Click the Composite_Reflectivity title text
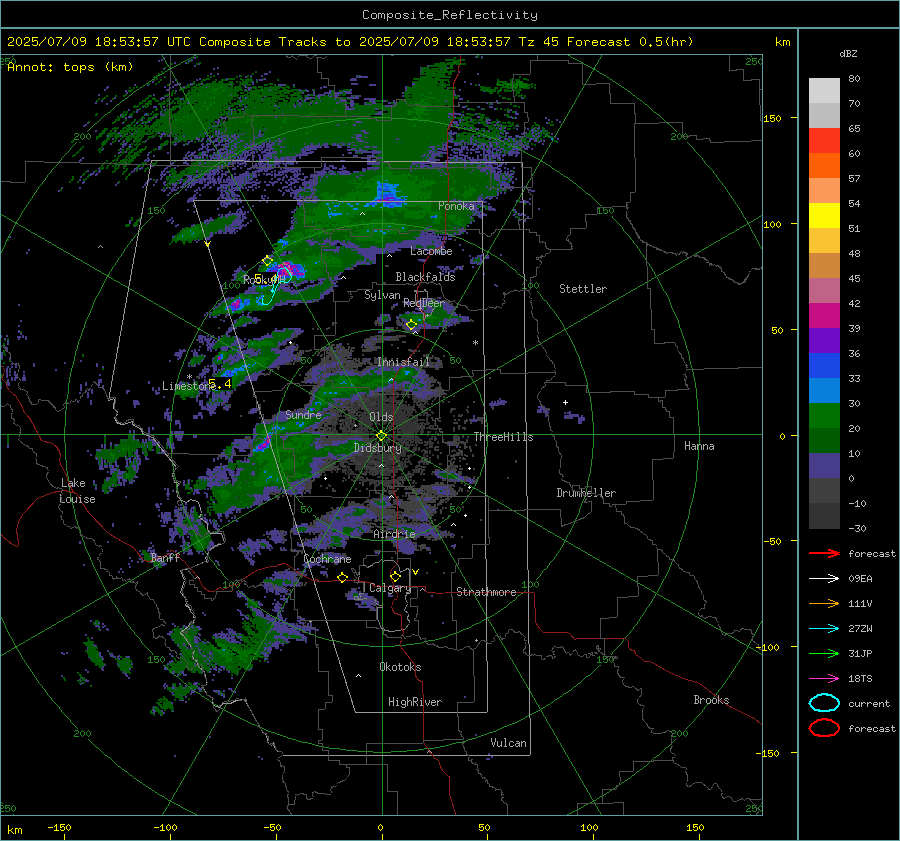This screenshot has height=841, width=900. [450, 15]
